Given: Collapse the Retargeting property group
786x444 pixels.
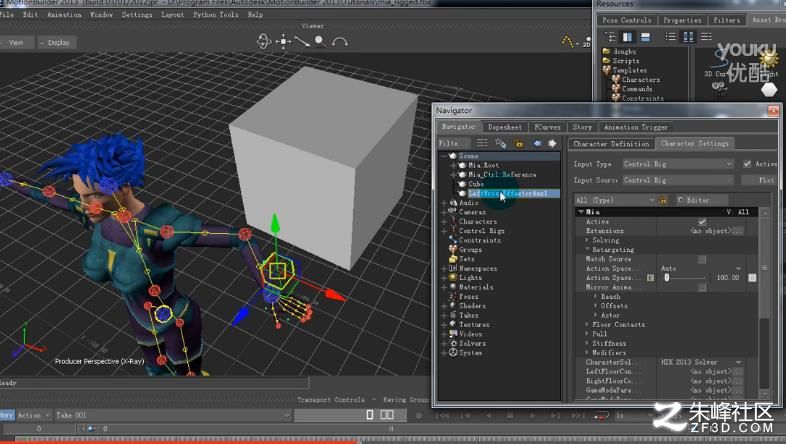Looking at the screenshot, I should coord(587,250).
